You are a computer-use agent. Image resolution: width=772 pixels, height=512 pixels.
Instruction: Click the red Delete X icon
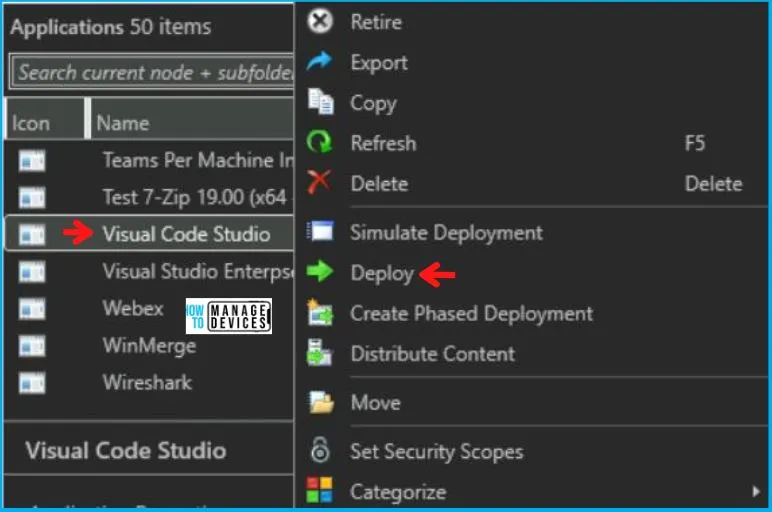319,182
